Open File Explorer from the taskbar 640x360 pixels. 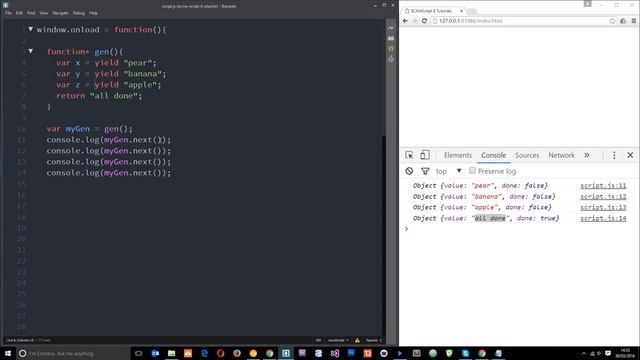coord(171,353)
